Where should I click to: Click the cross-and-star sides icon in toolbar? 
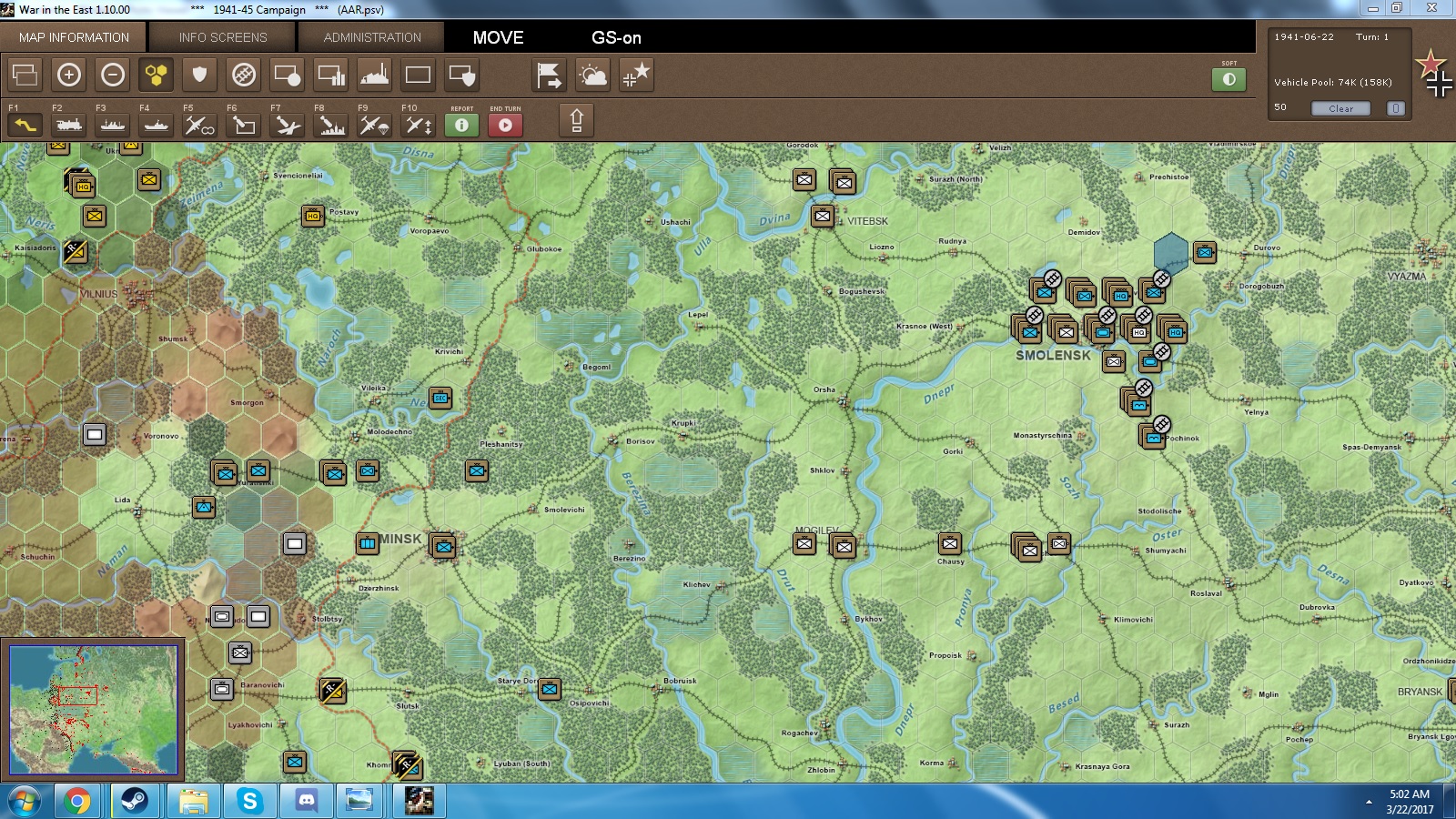point(637,75)
